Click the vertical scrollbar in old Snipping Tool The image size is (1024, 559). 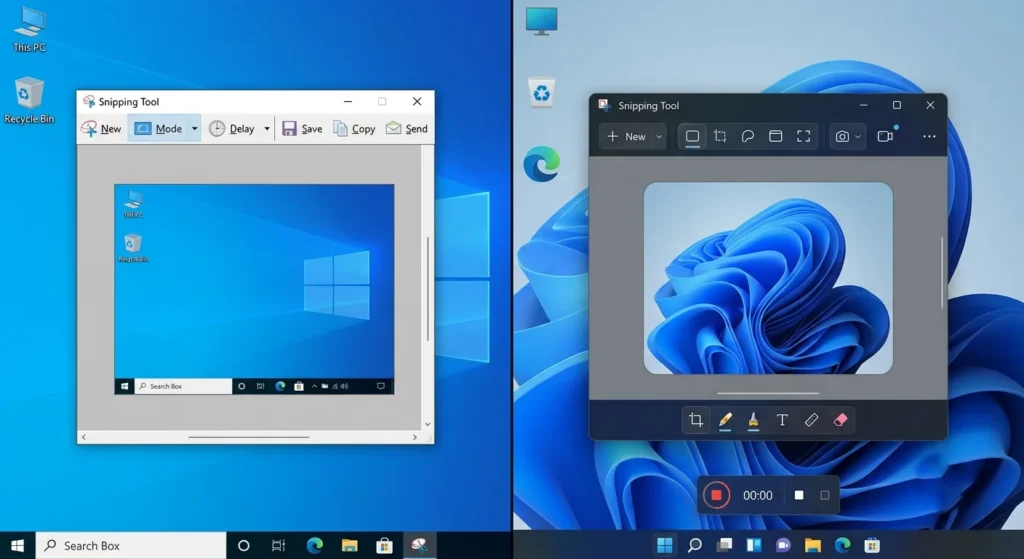428,287
